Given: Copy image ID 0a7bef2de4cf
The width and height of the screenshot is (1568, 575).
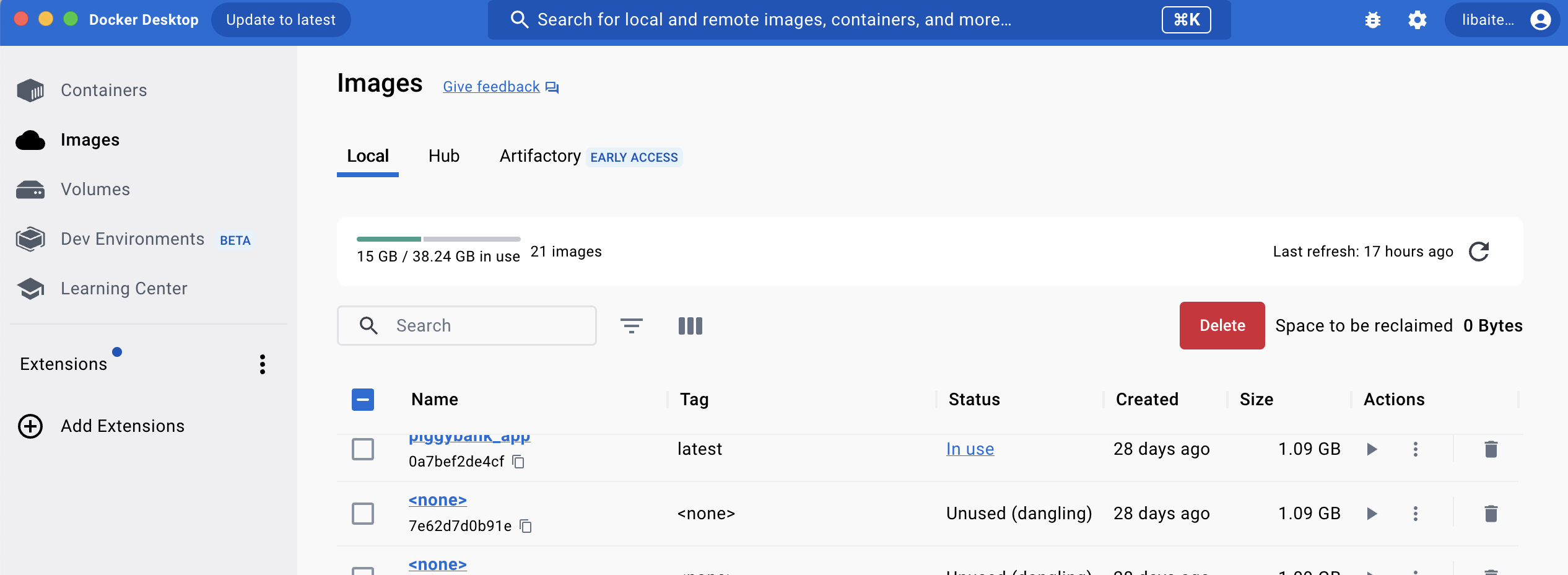Looking at the screenshot, I should click(519, 462).
